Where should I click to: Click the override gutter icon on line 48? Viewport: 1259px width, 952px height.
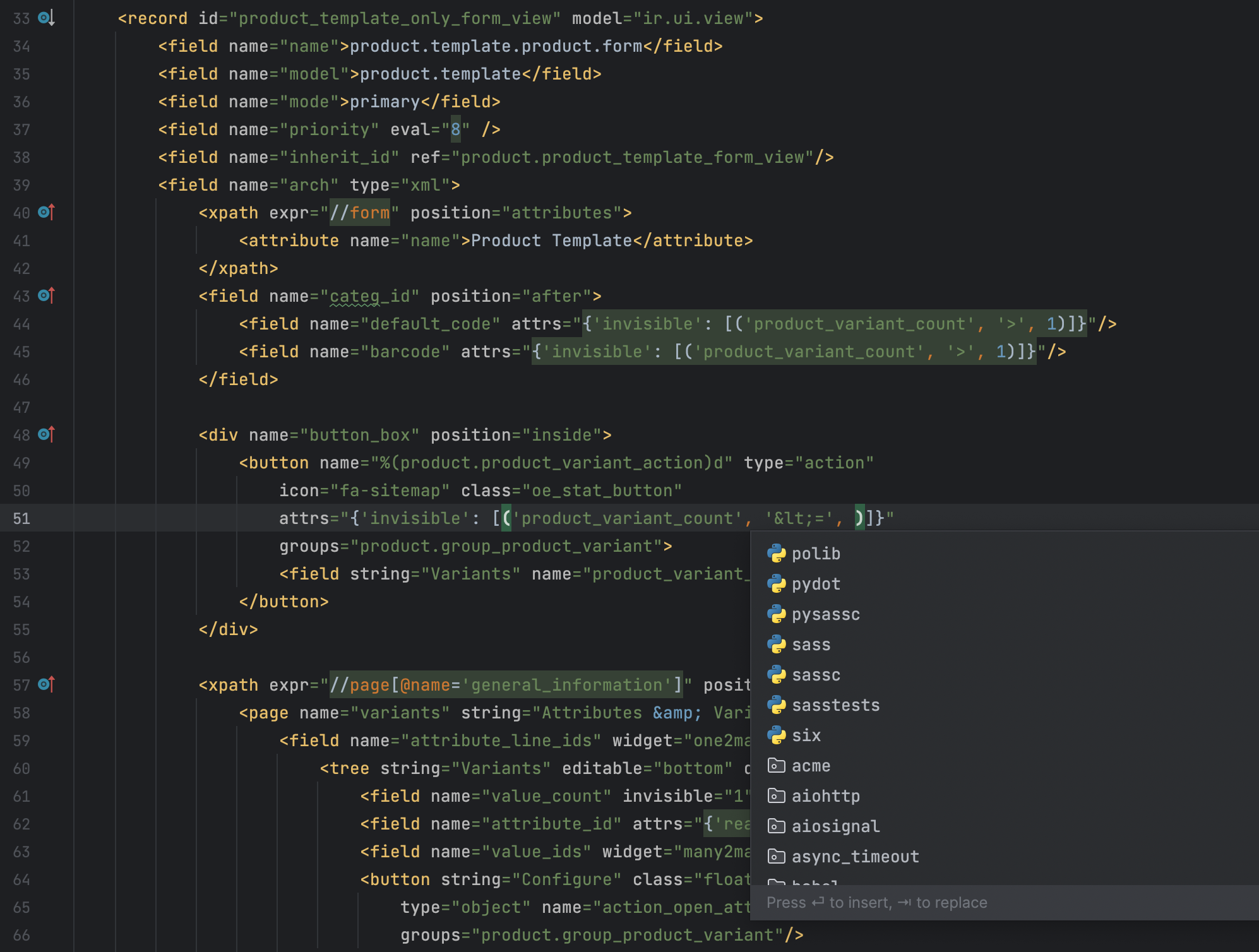(x=45, y=434)
